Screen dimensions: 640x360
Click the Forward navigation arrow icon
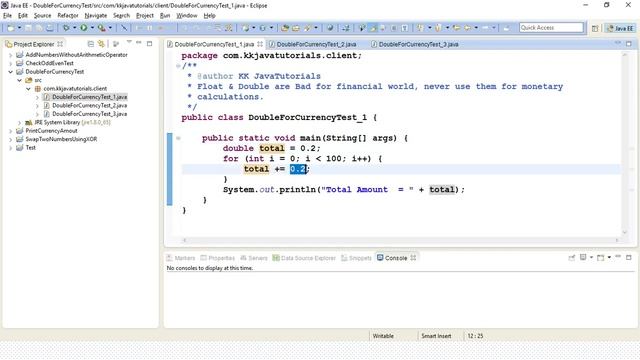click(x=485, y=28)
